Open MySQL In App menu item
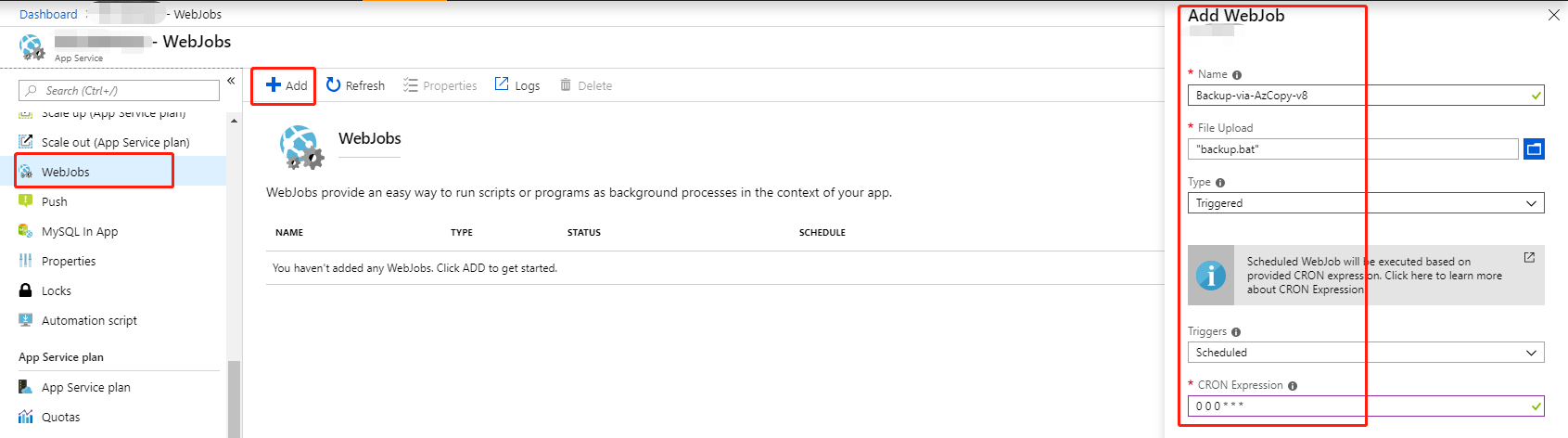Screen dimensions: 1568x438 (x=80, y=231)
